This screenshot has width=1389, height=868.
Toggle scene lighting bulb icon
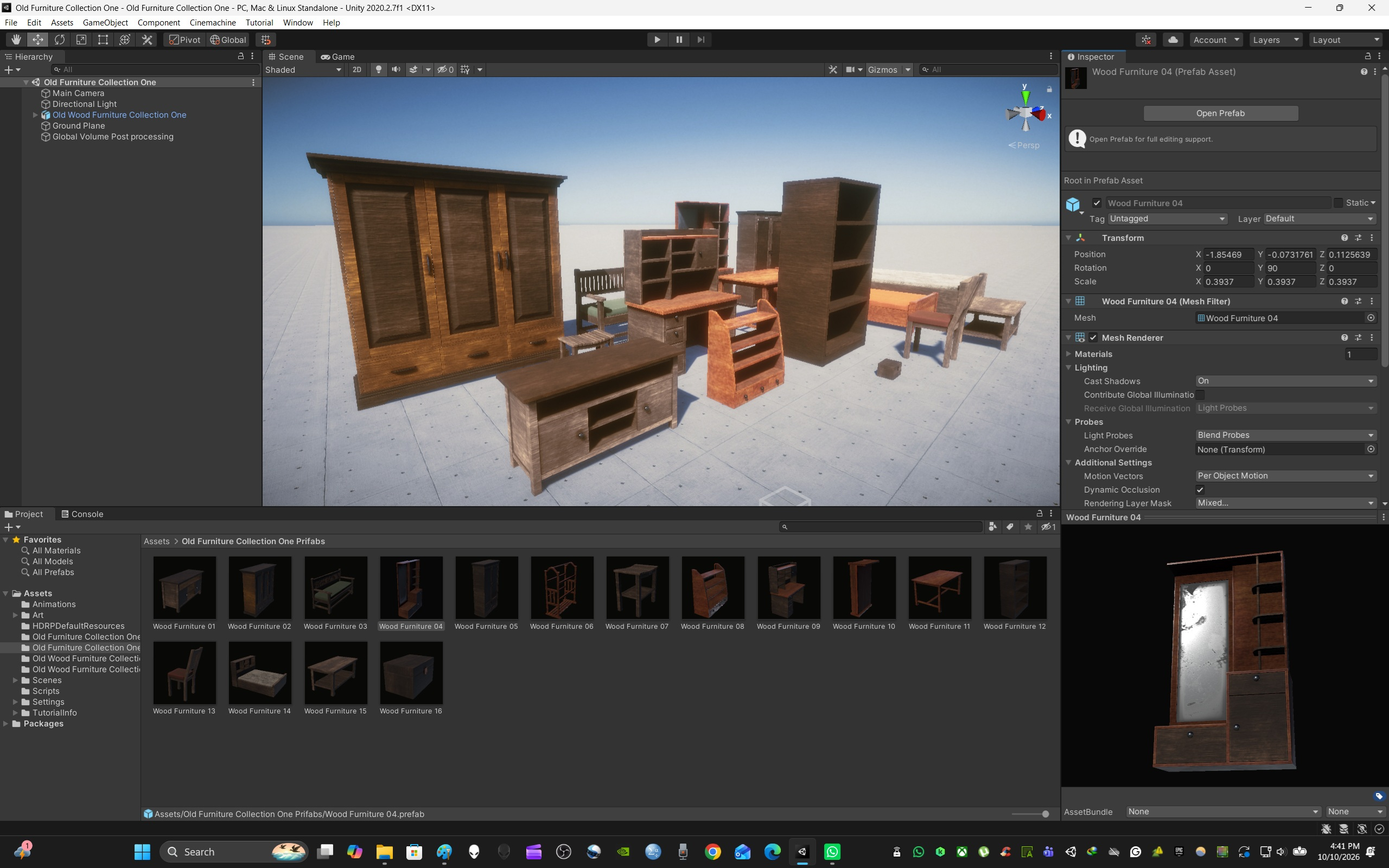[378, 69]
